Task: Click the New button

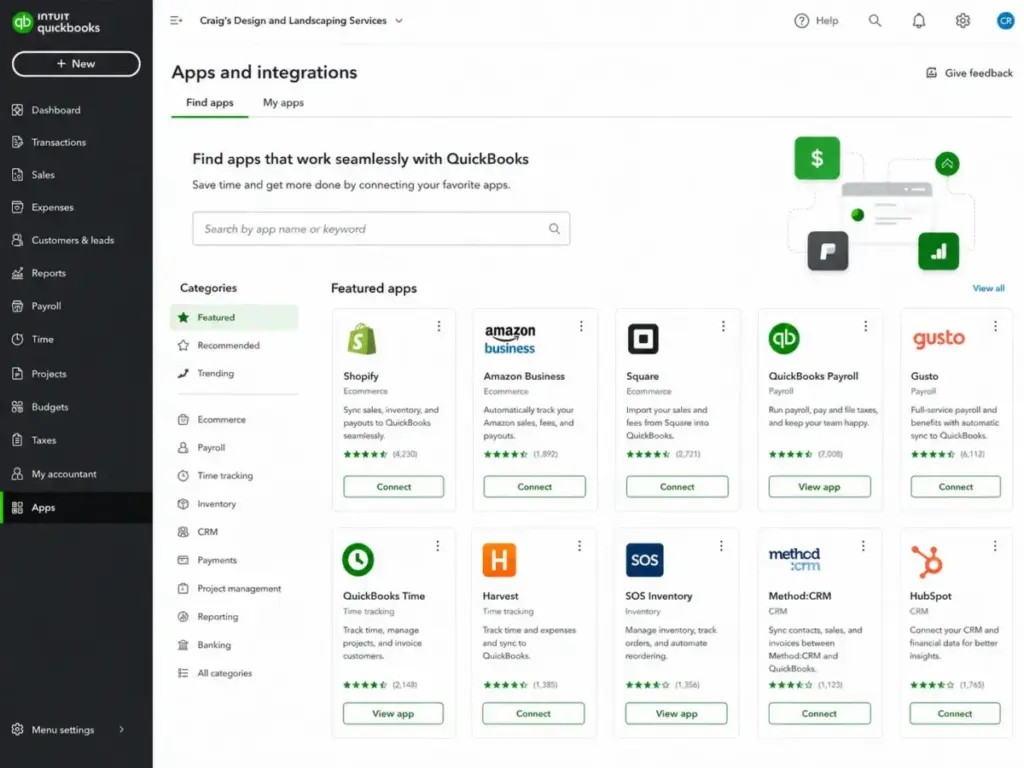Action: pos(76,64)
